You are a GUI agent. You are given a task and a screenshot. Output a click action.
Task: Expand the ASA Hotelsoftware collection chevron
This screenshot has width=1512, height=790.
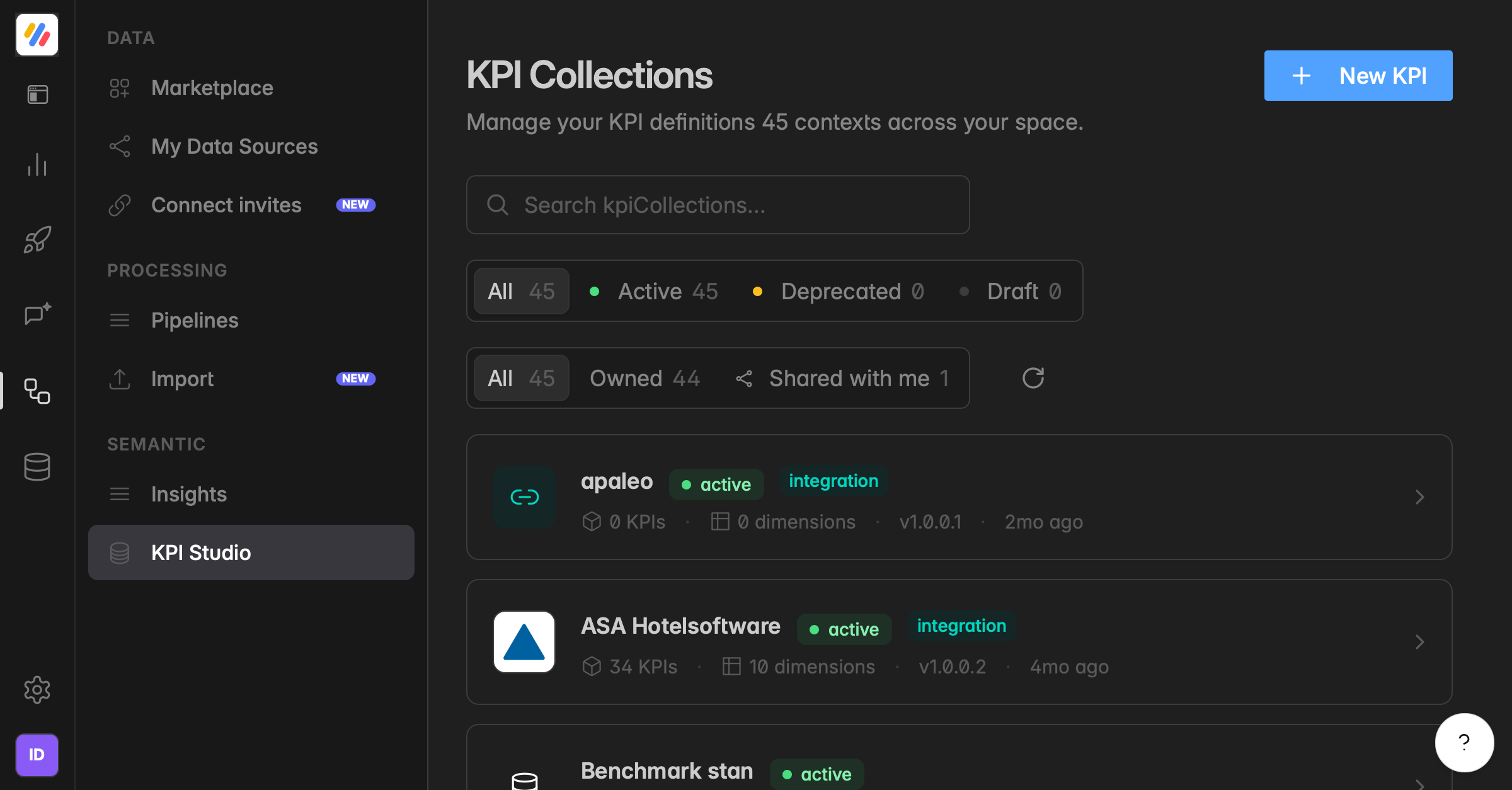[1419, 642]
